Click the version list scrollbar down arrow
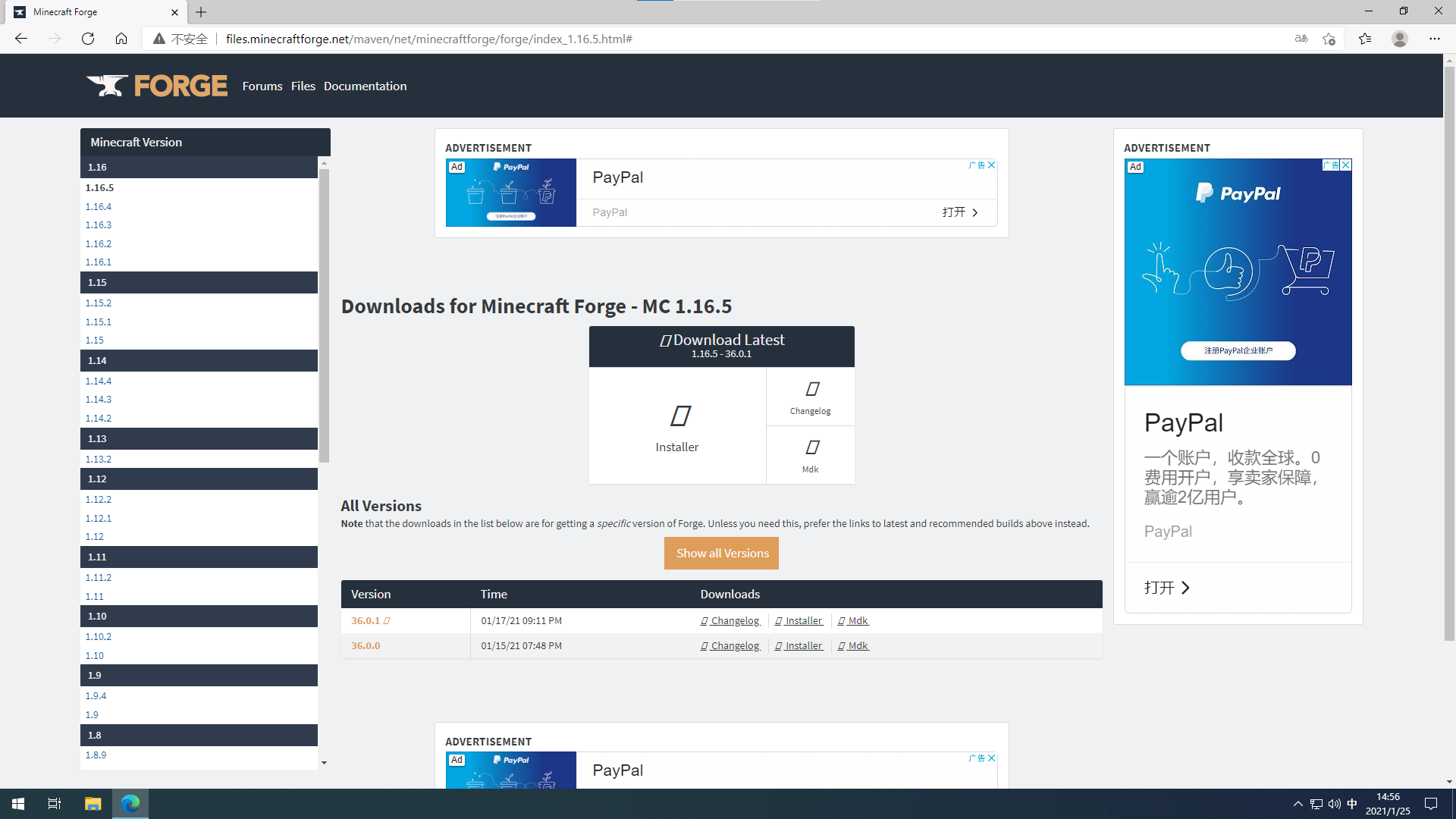This screenshot has width=1456, height=819. click(324, 763)
